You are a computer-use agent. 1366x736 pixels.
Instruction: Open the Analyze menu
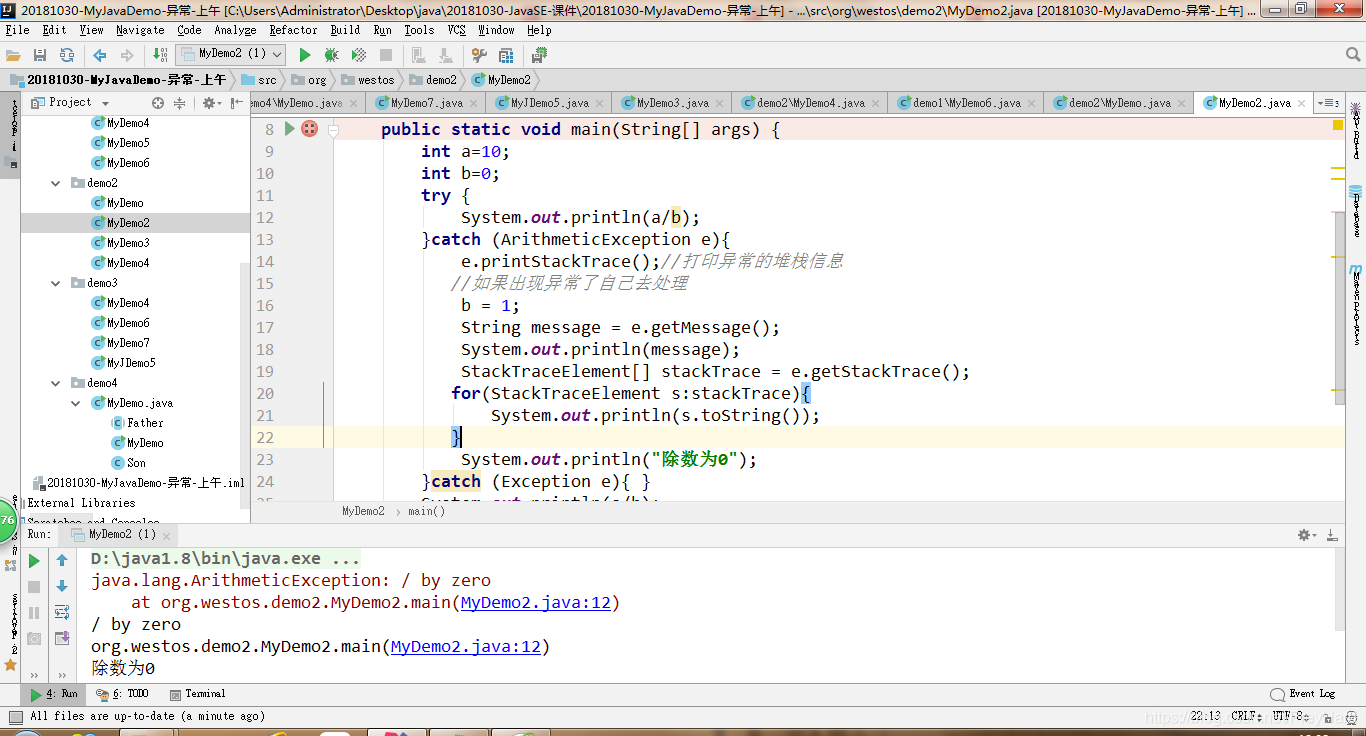tap(235, 30)
